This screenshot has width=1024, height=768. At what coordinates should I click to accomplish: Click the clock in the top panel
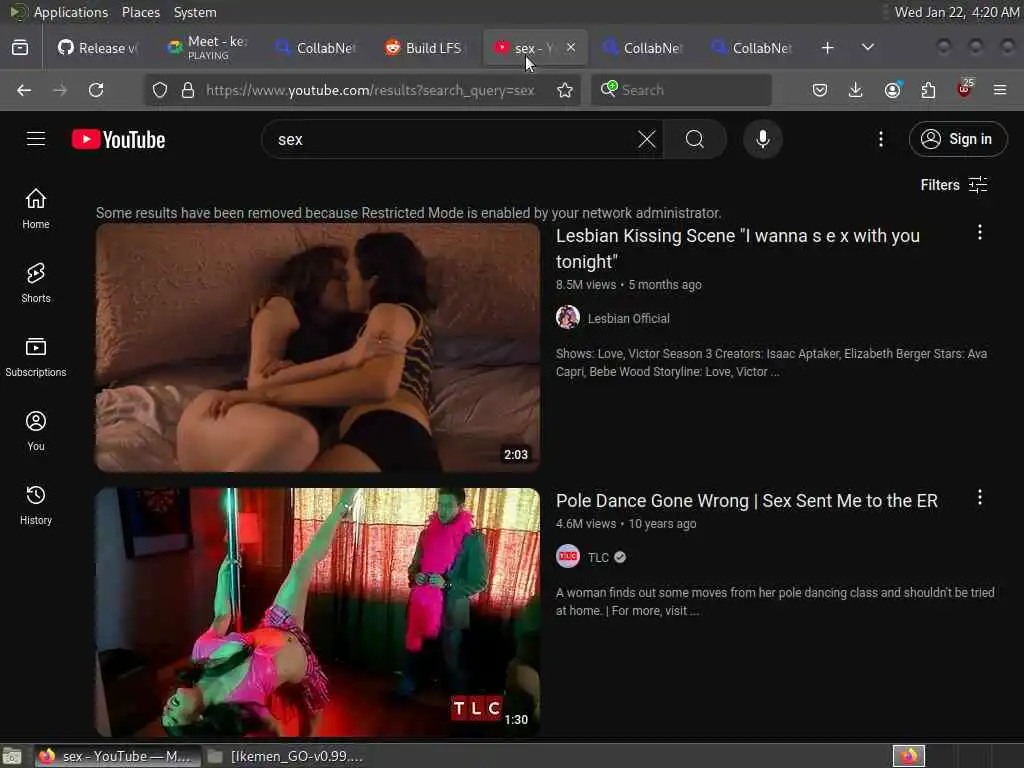point(955,12)
